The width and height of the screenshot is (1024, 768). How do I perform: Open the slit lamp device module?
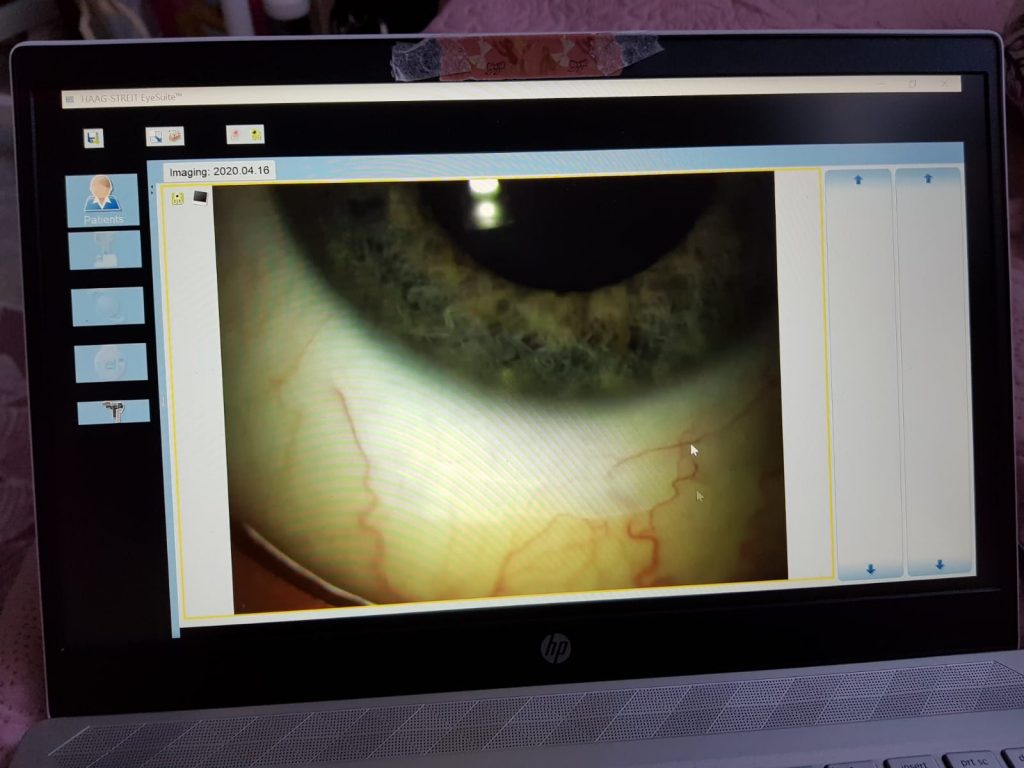pos(114,411)
